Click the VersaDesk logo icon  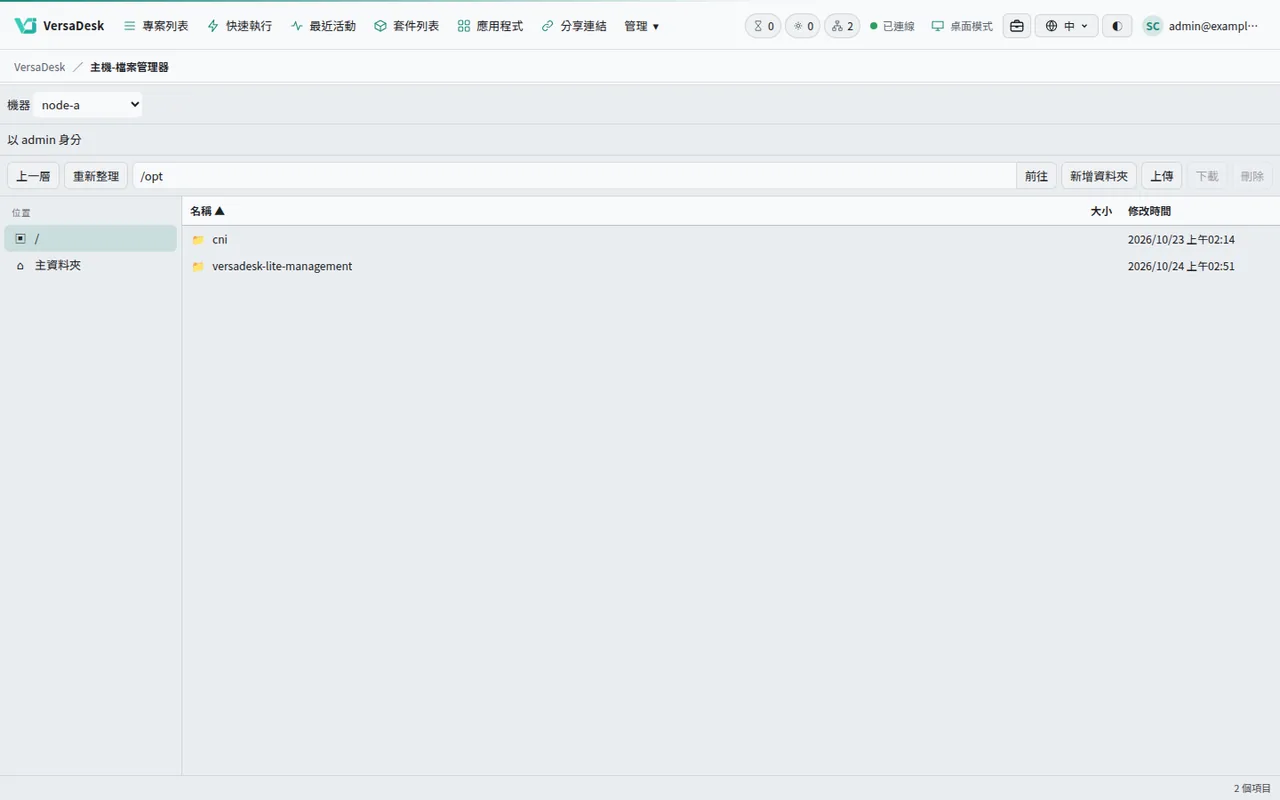[25, 26]
